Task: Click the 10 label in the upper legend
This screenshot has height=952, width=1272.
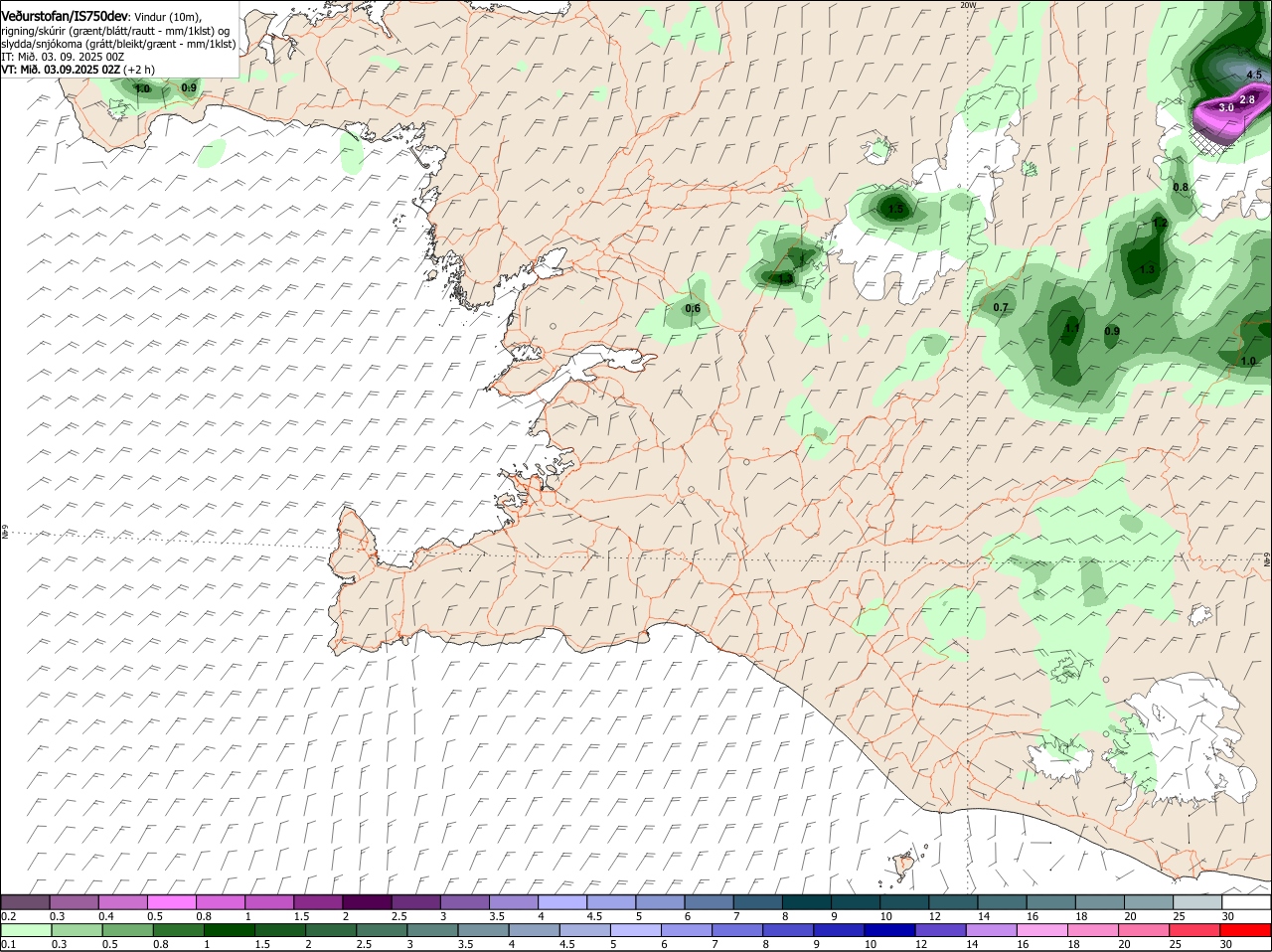Action: pyautogui.click(x=884, y=916)
